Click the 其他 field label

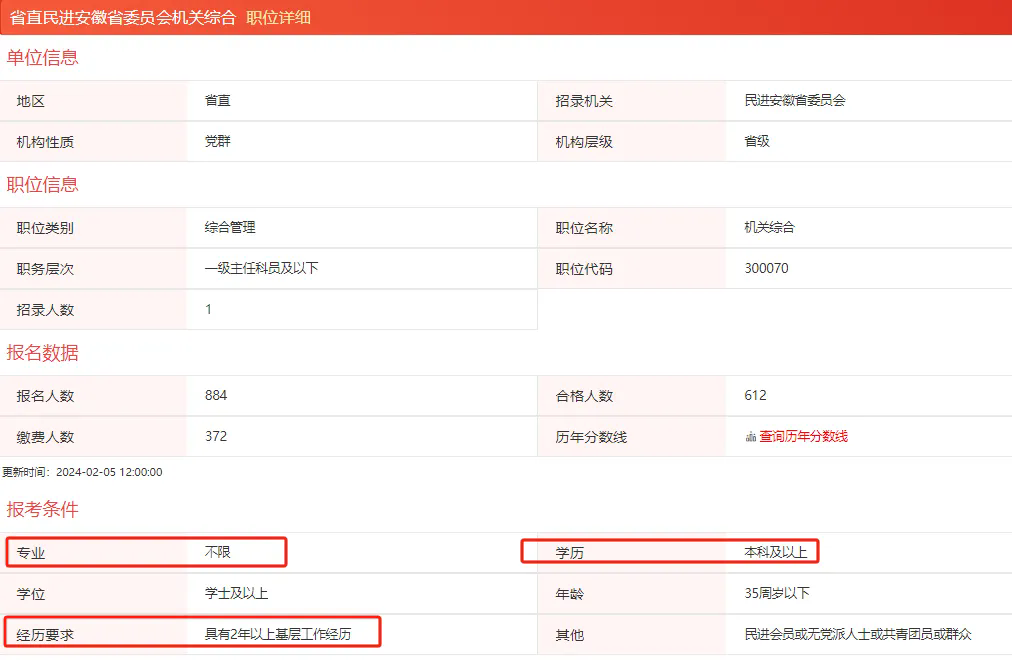570,635
